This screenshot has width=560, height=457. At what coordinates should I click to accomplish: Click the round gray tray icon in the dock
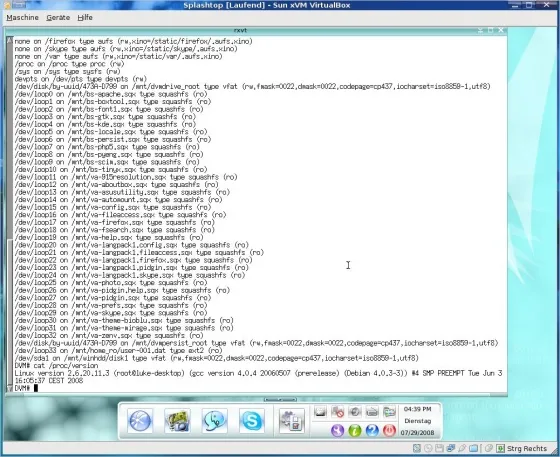pyautogui.click(x=355, y=412)
